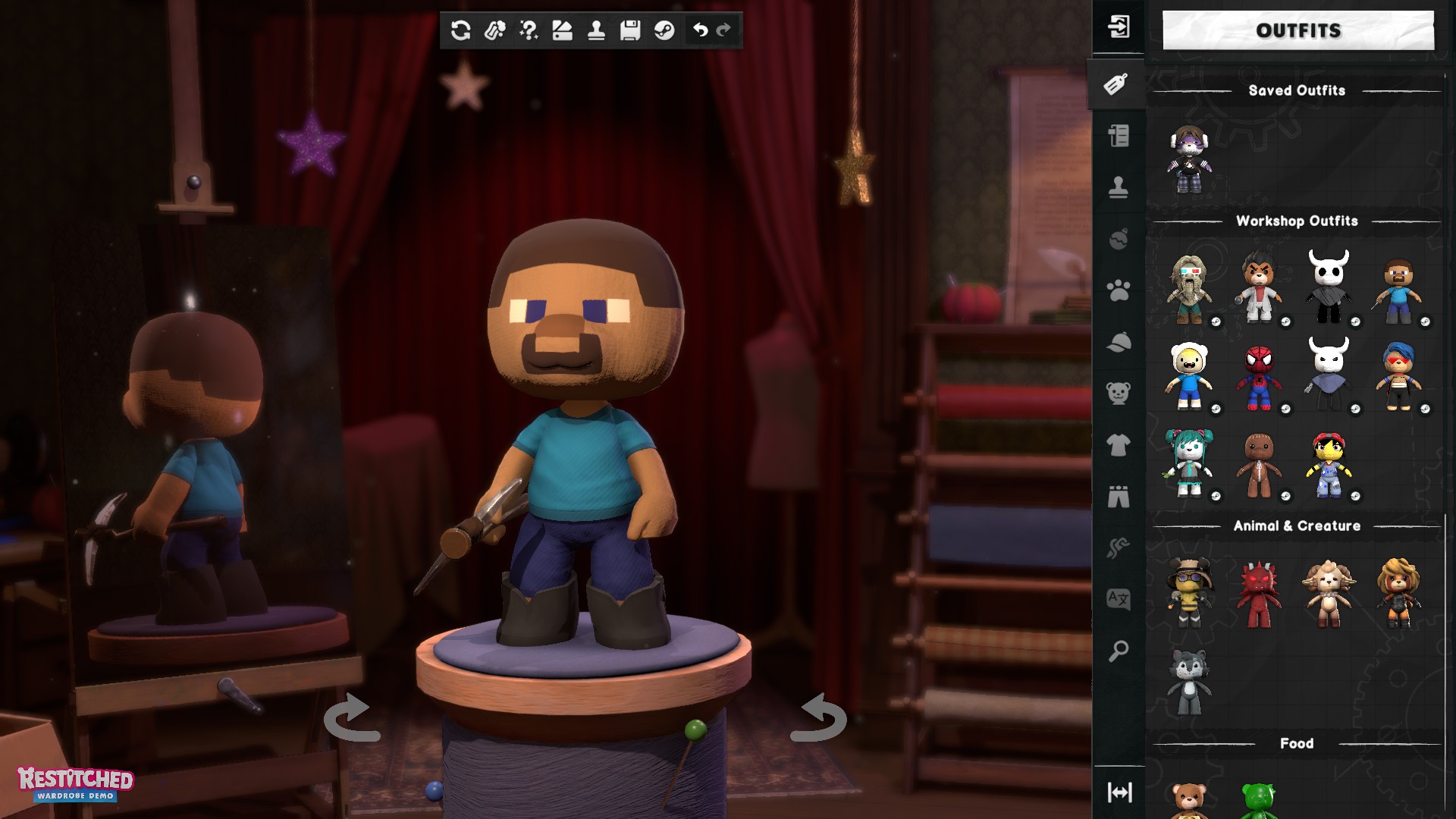
Task: Open the shirts category in sidebar
Action: 1119,445
